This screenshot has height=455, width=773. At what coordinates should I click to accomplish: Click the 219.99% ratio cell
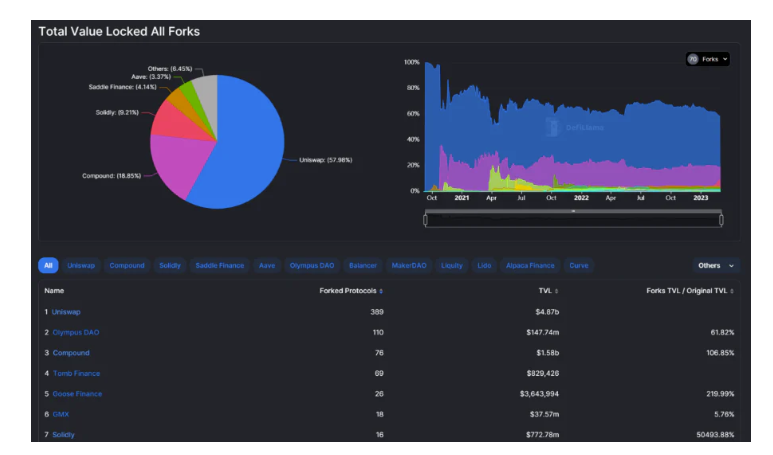720,394
